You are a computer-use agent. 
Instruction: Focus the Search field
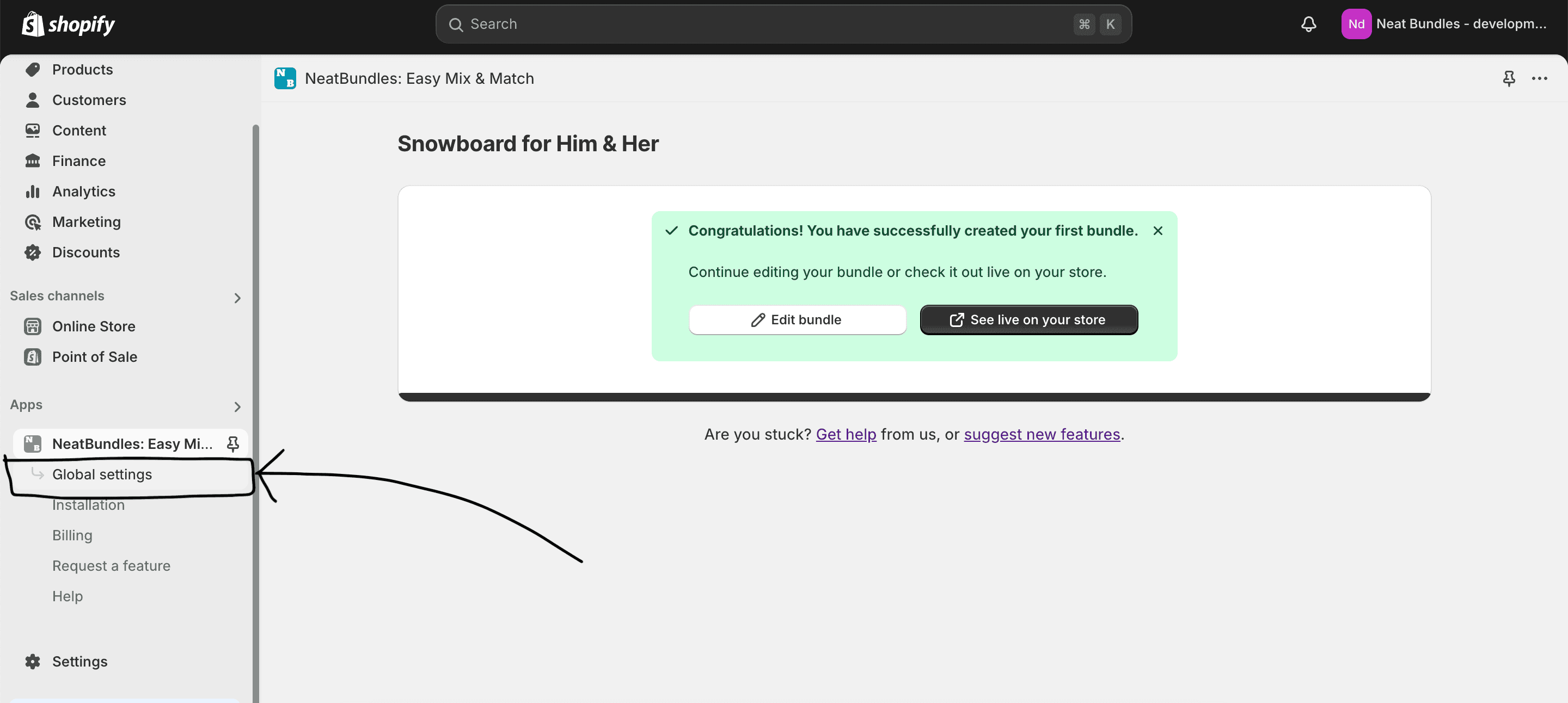point(783,24)
